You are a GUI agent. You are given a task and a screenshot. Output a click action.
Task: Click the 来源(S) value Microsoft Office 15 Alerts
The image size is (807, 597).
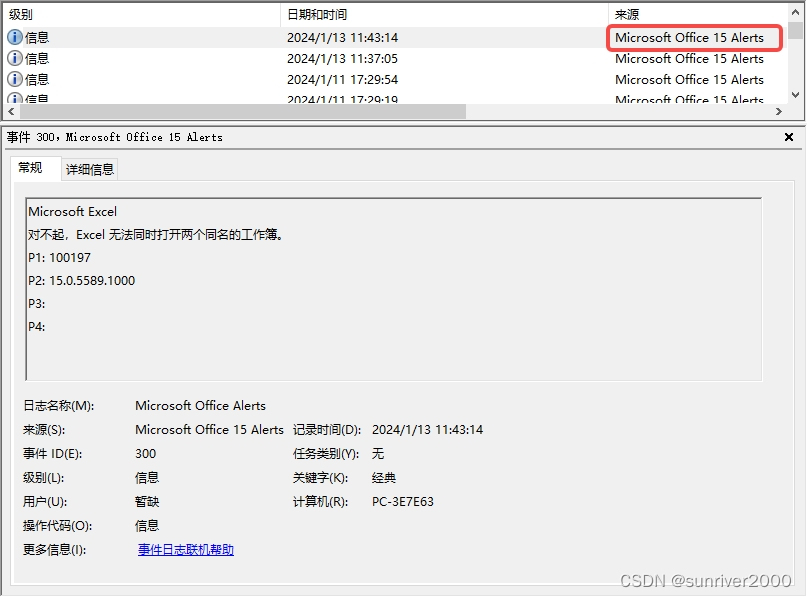(209, 430)
